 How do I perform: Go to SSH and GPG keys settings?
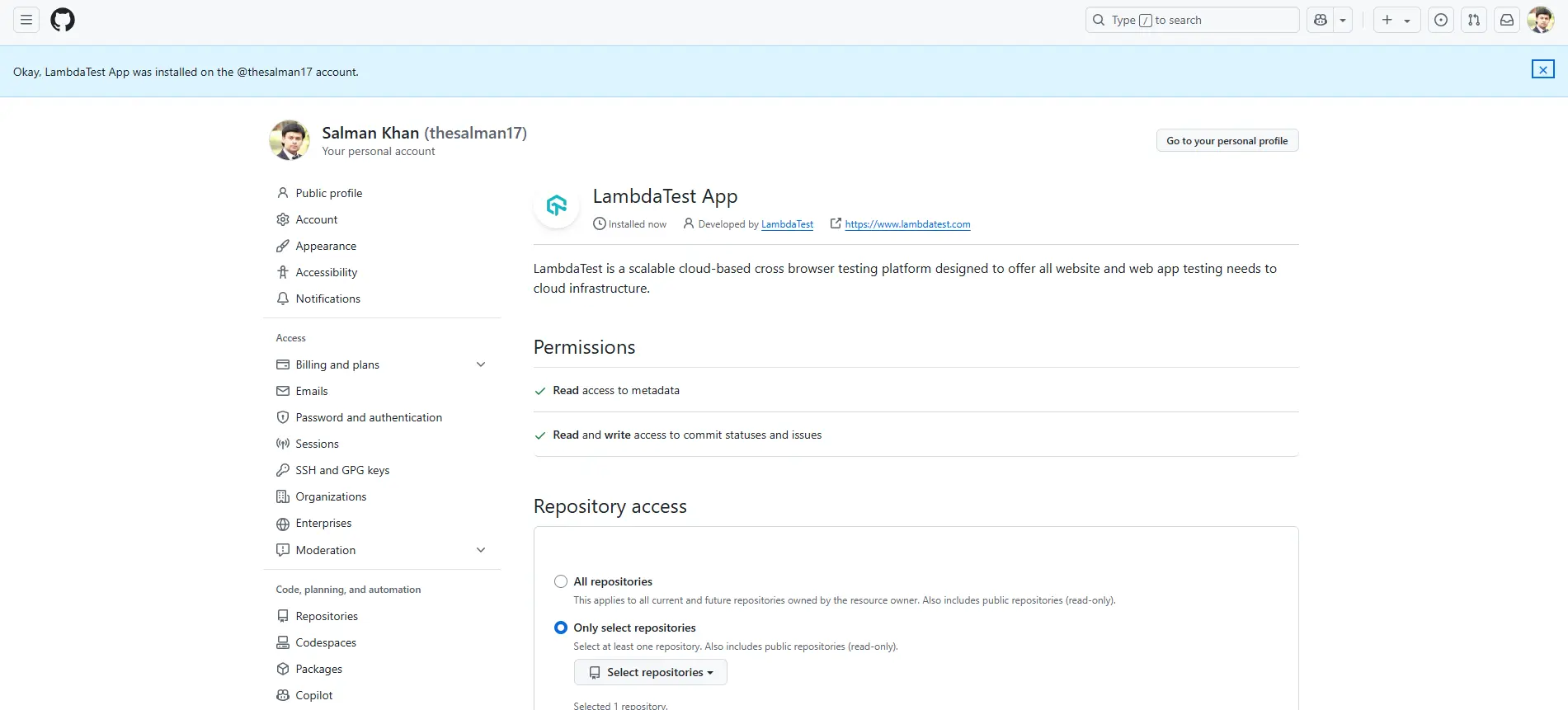point(342,470)
